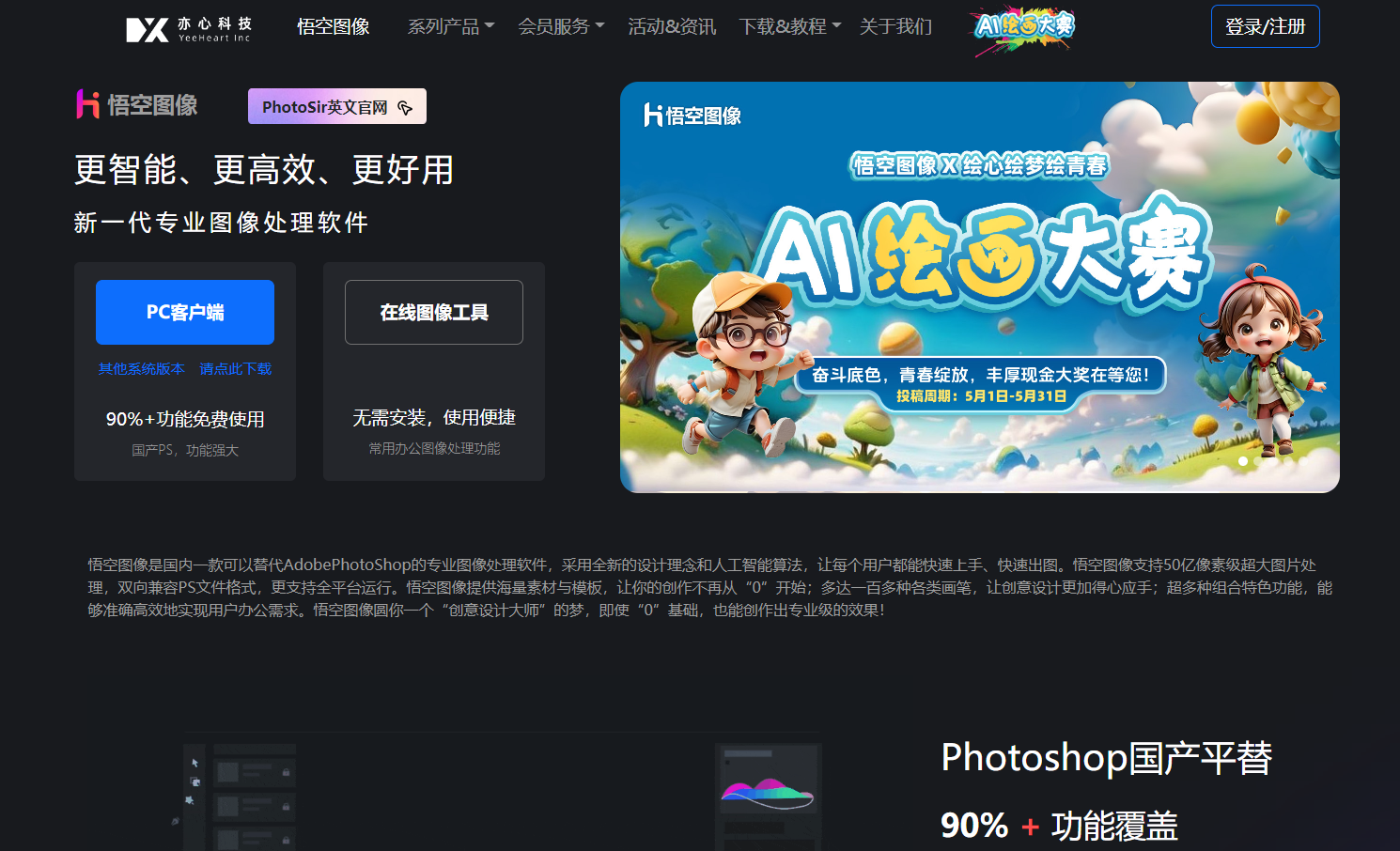1400x851 pixels.
Task: Click the heading 更智能、更高效、更好用
Action: (264, 170)
